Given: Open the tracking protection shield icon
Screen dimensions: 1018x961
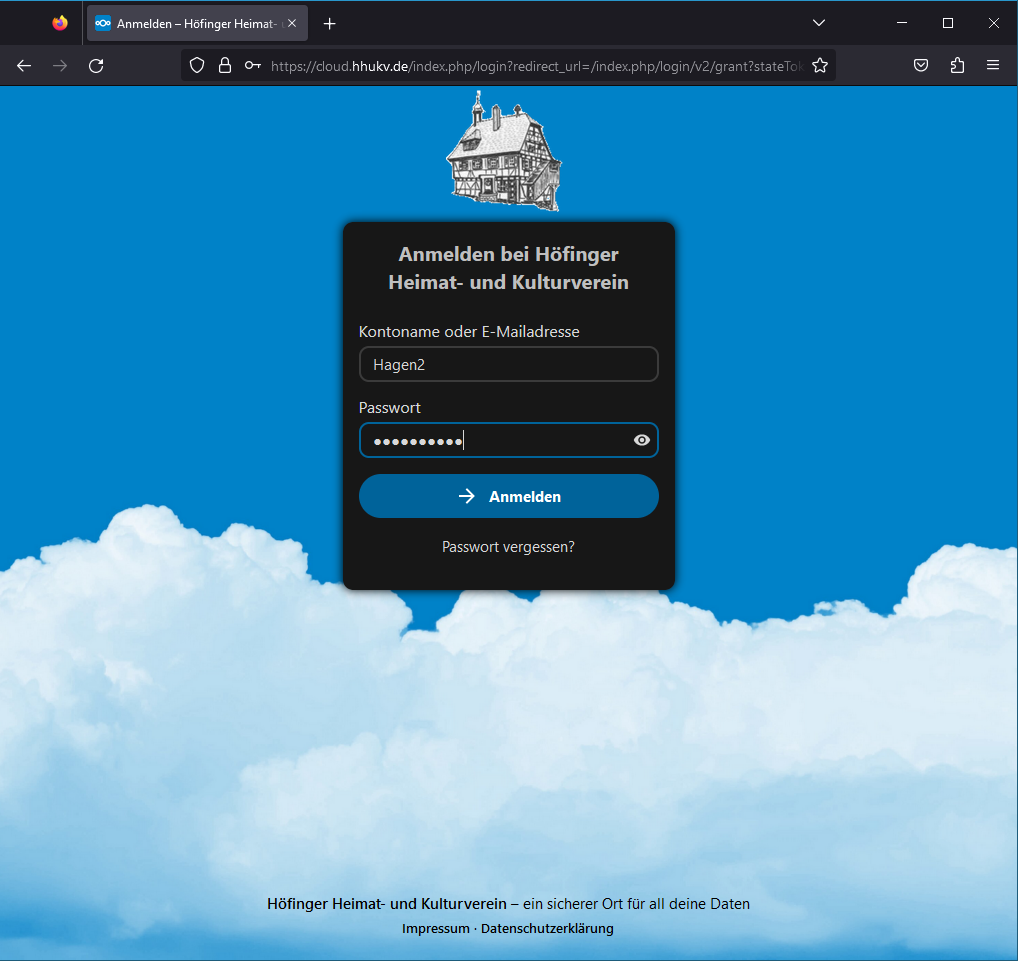Looking at the screenshot, I should 197,66.
